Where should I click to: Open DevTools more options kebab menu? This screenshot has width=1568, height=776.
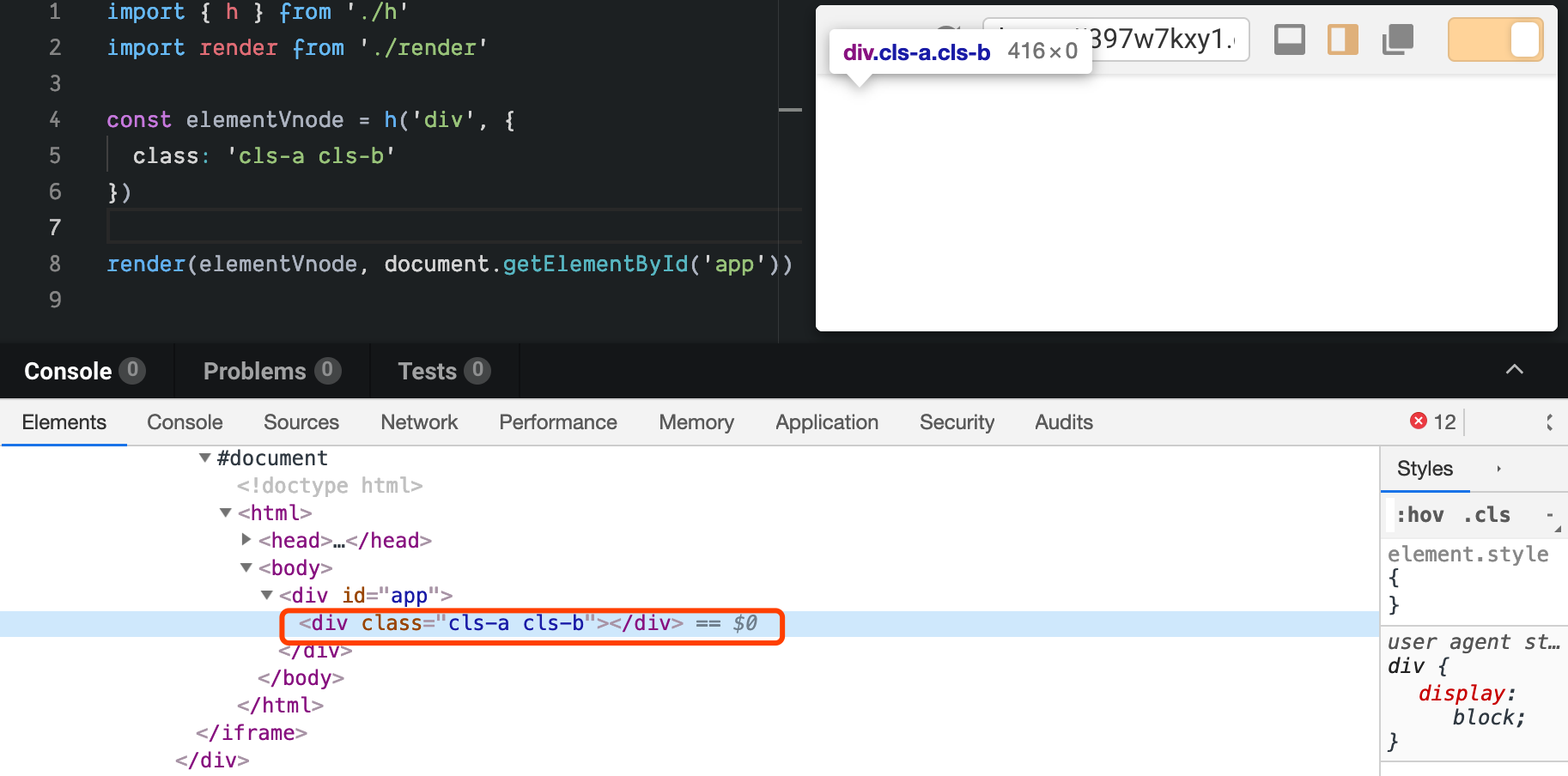coord(1549,422)
